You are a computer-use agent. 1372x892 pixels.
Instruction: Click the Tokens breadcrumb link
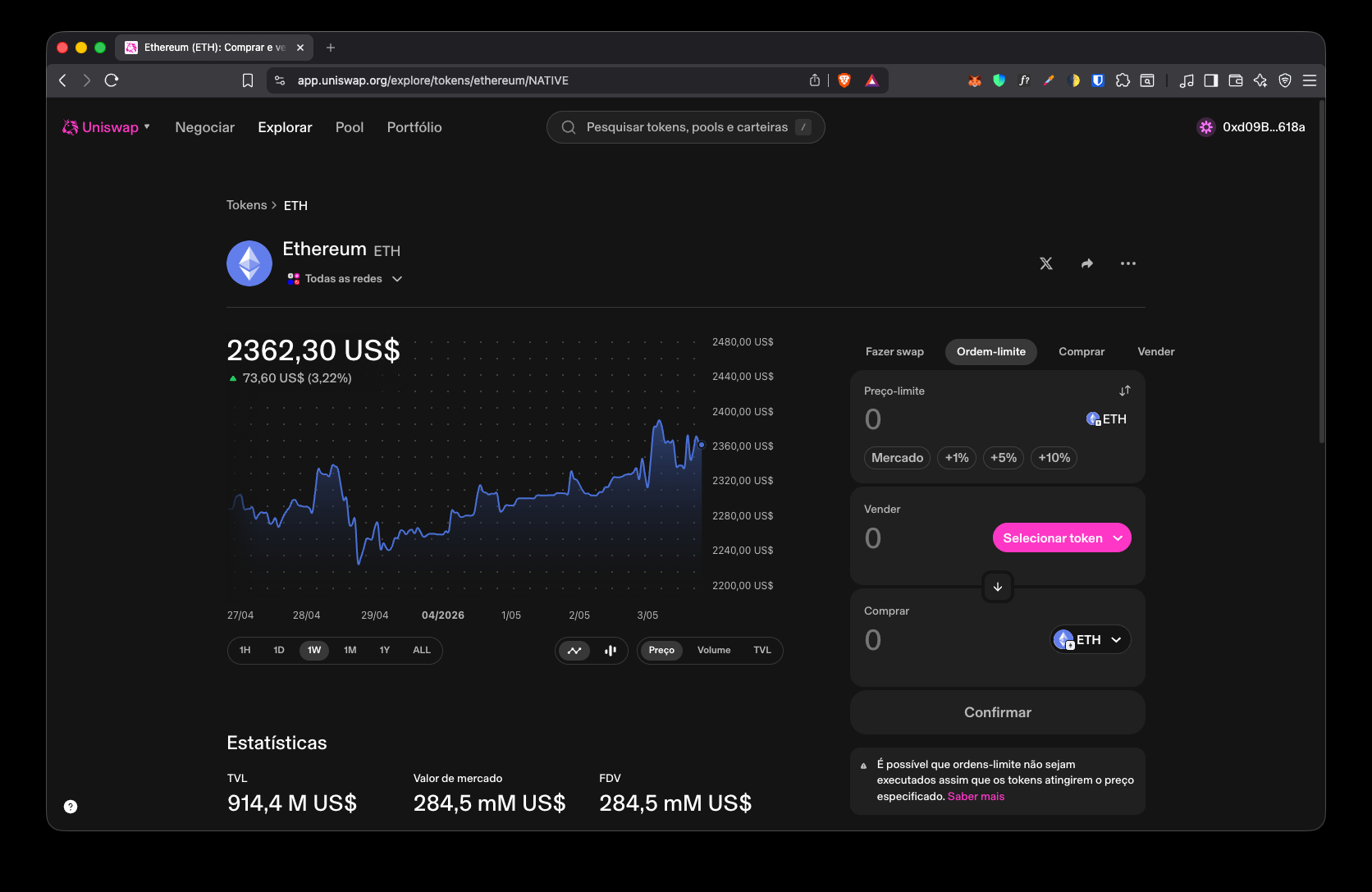click(x=247, y=205)
